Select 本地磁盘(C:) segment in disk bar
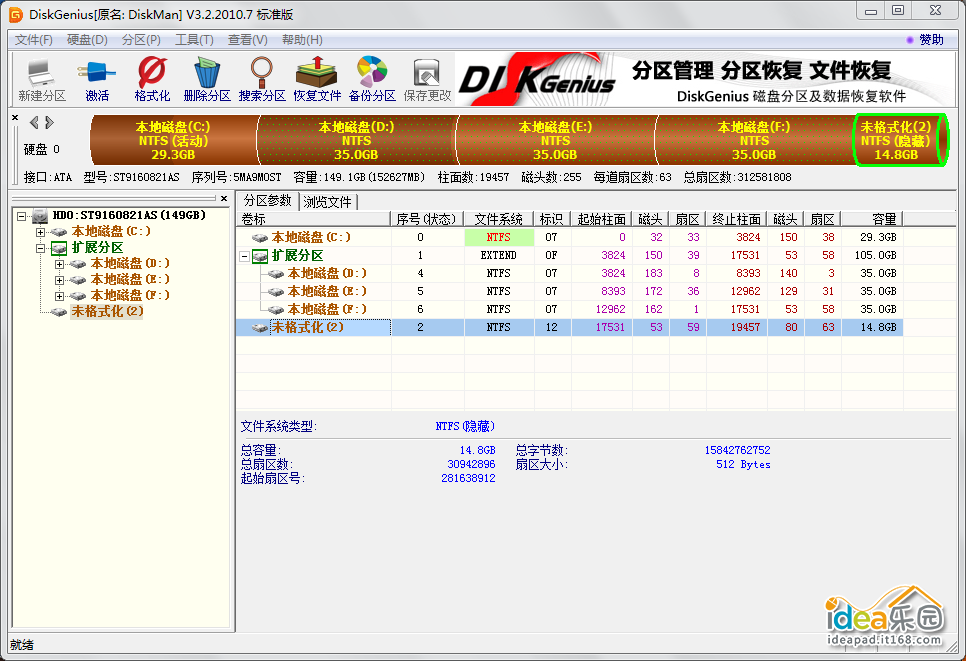This screenshot has width=966, height=661. click(173, 140)
